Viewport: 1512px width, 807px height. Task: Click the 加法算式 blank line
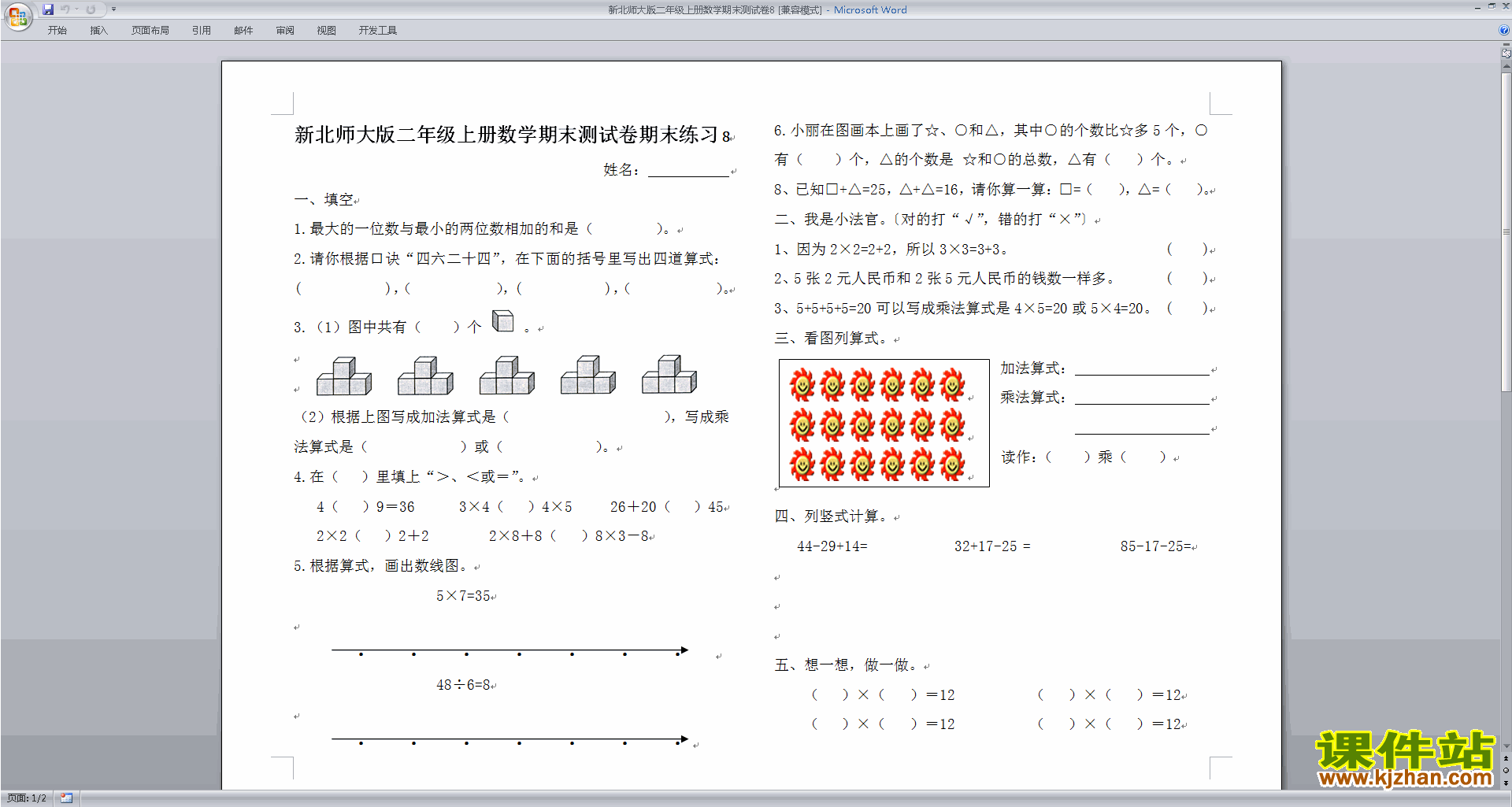[x=1142, y=368]
